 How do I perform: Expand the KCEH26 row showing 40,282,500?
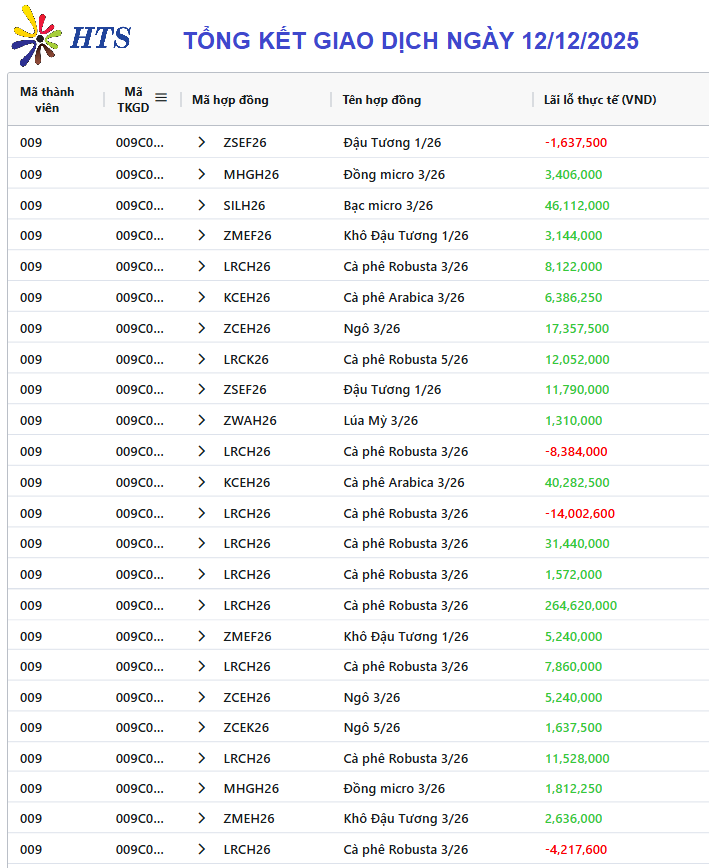coord(202,482)
